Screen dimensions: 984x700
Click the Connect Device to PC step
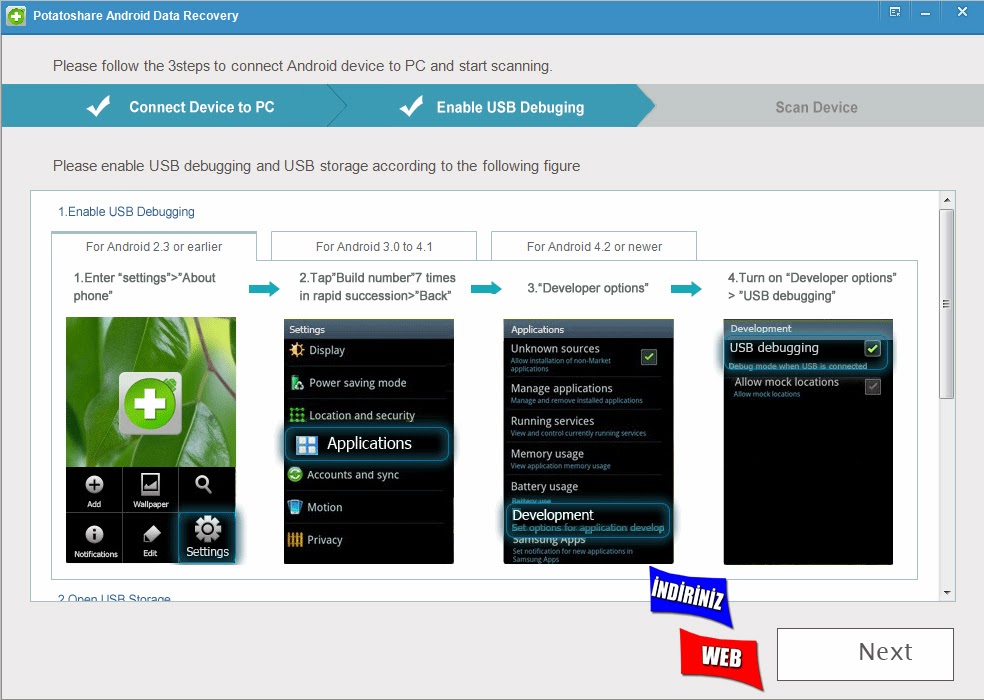[173, 106]
